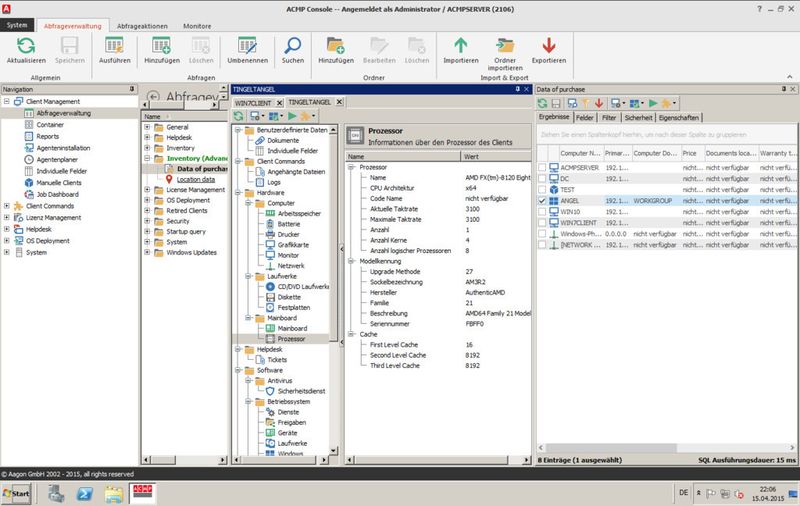The width and height of the screenshot is (800, 506).
Task: Click Hinzufügen folder icon in the Ordner group
Action: pyautogui.click(x=336, y=46)
